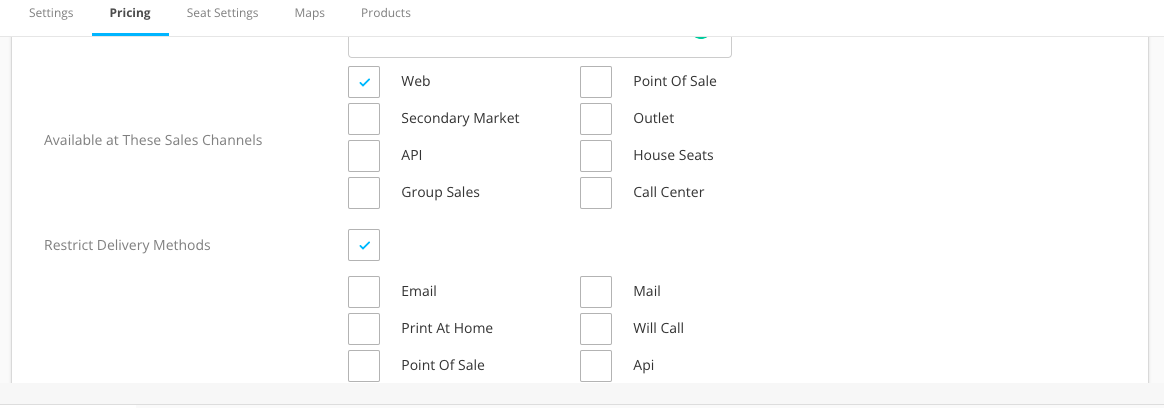Image resolution: width=1164 pixels, height=408 pixels.
Task: Check the Email delivery method
Action: [x=364, y=292]
